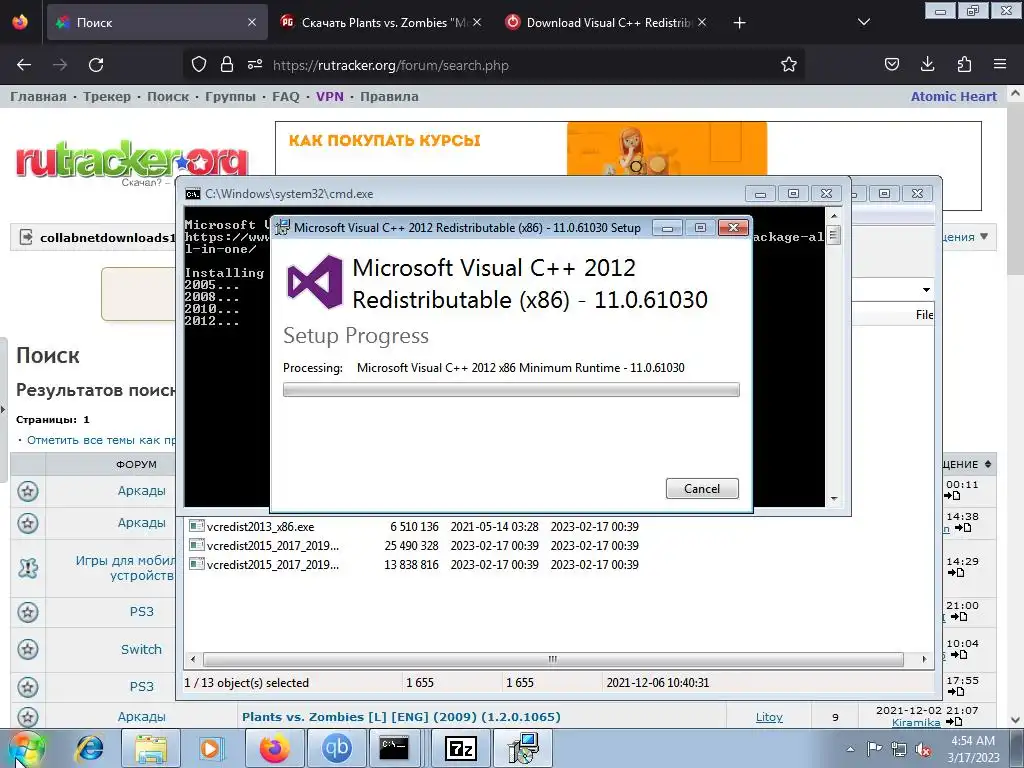Image resolution: width=1024 pixels, height=768 pixels.
Task: Open the Save to Pocket icon
Action: (891, 65)
